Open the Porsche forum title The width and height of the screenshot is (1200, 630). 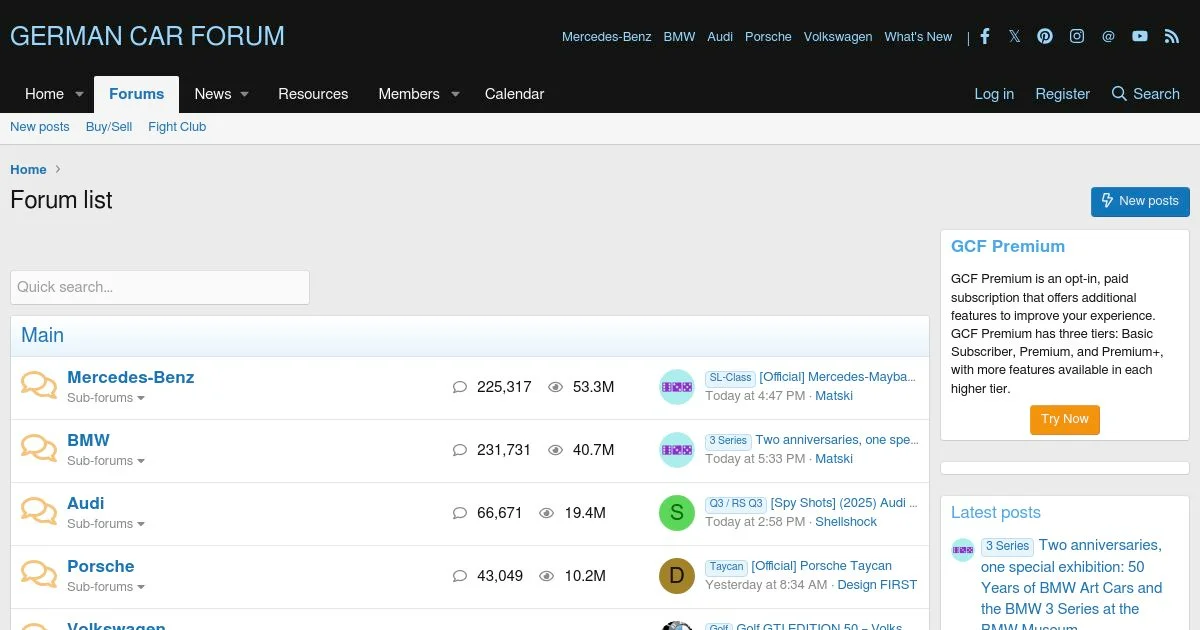coord(101,567)
